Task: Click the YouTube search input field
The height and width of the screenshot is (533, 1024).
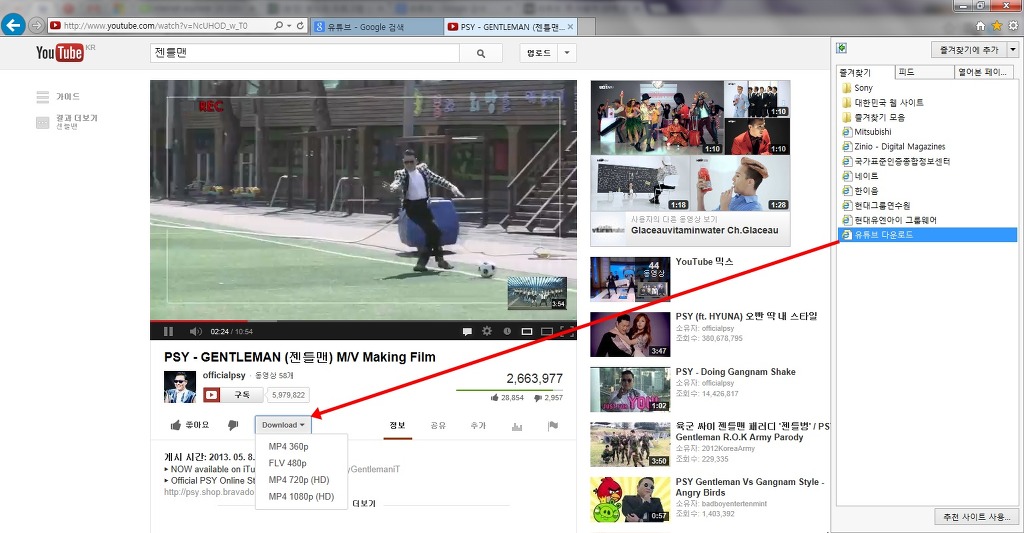Action: (305, 54)
